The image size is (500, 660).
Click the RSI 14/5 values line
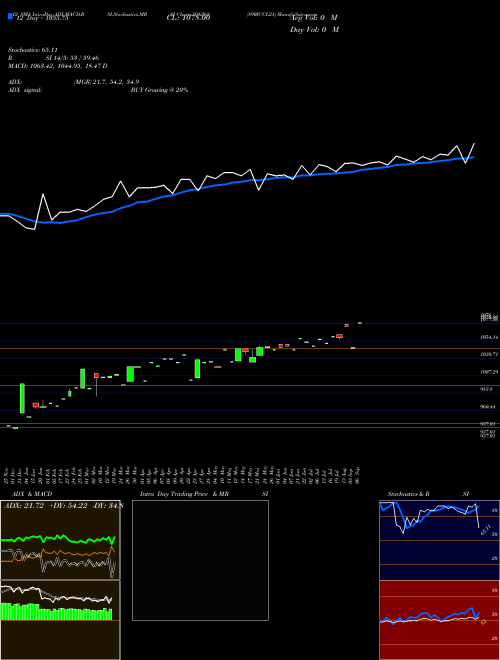(x=53, y=58)
